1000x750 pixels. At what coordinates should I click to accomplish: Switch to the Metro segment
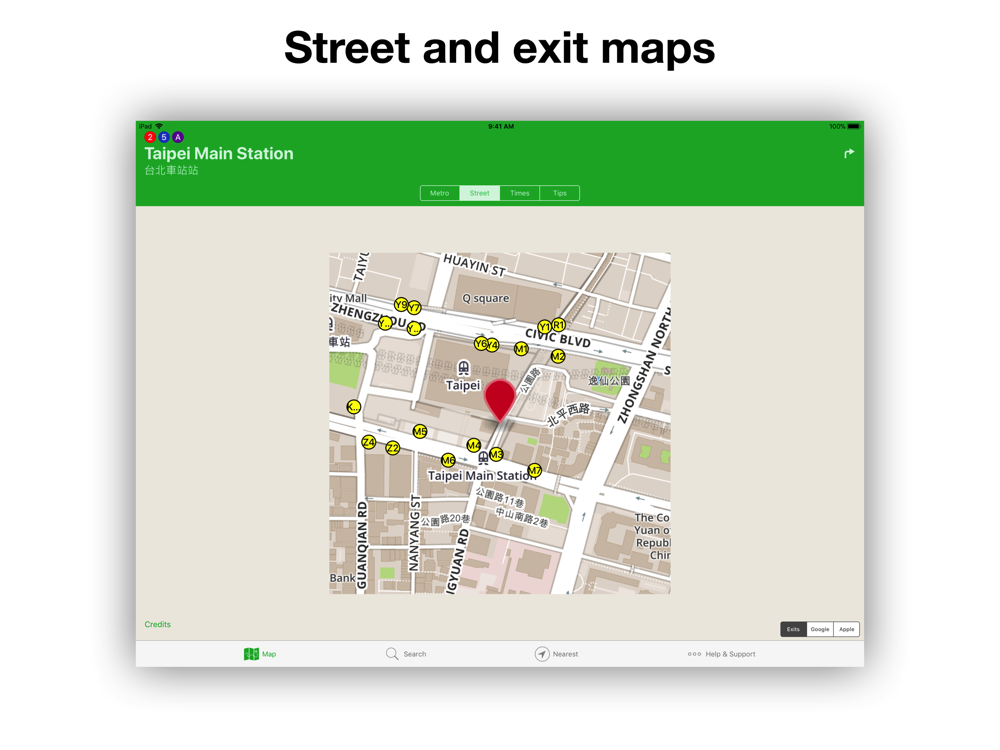point(439,193)
